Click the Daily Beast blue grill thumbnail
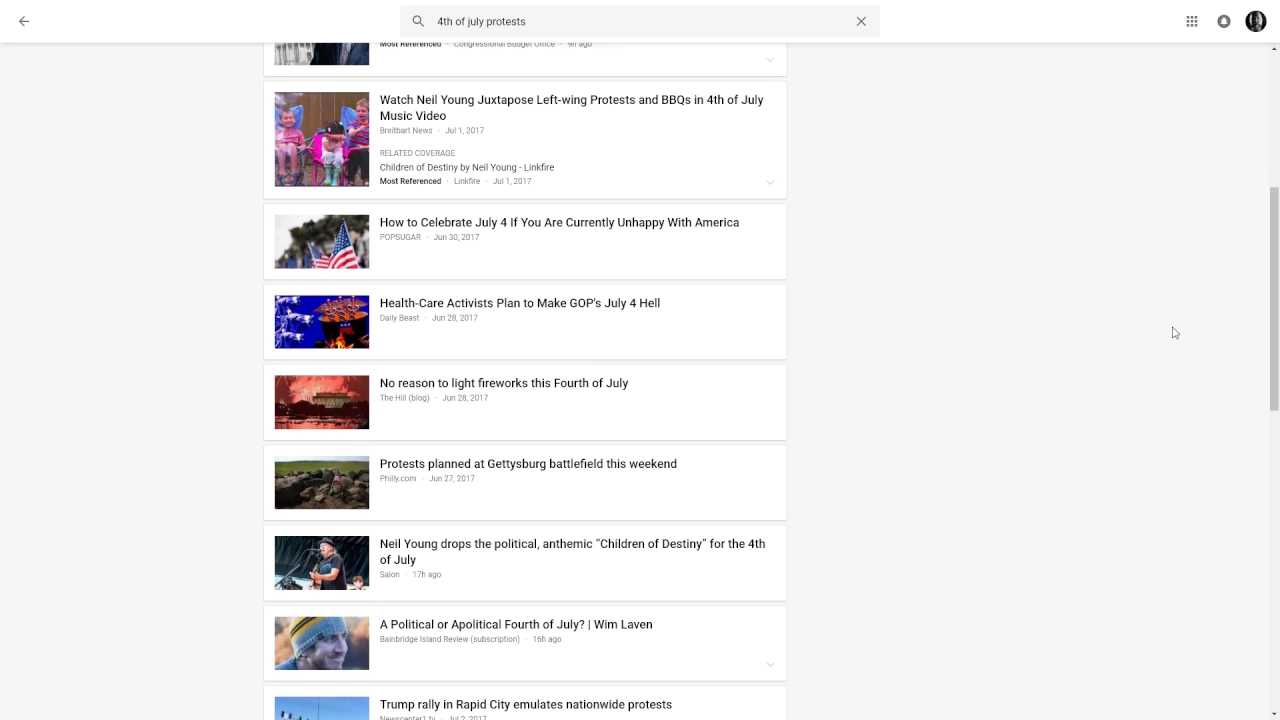Viewport: 1280px width, 720px height. [x=322, y=322]
